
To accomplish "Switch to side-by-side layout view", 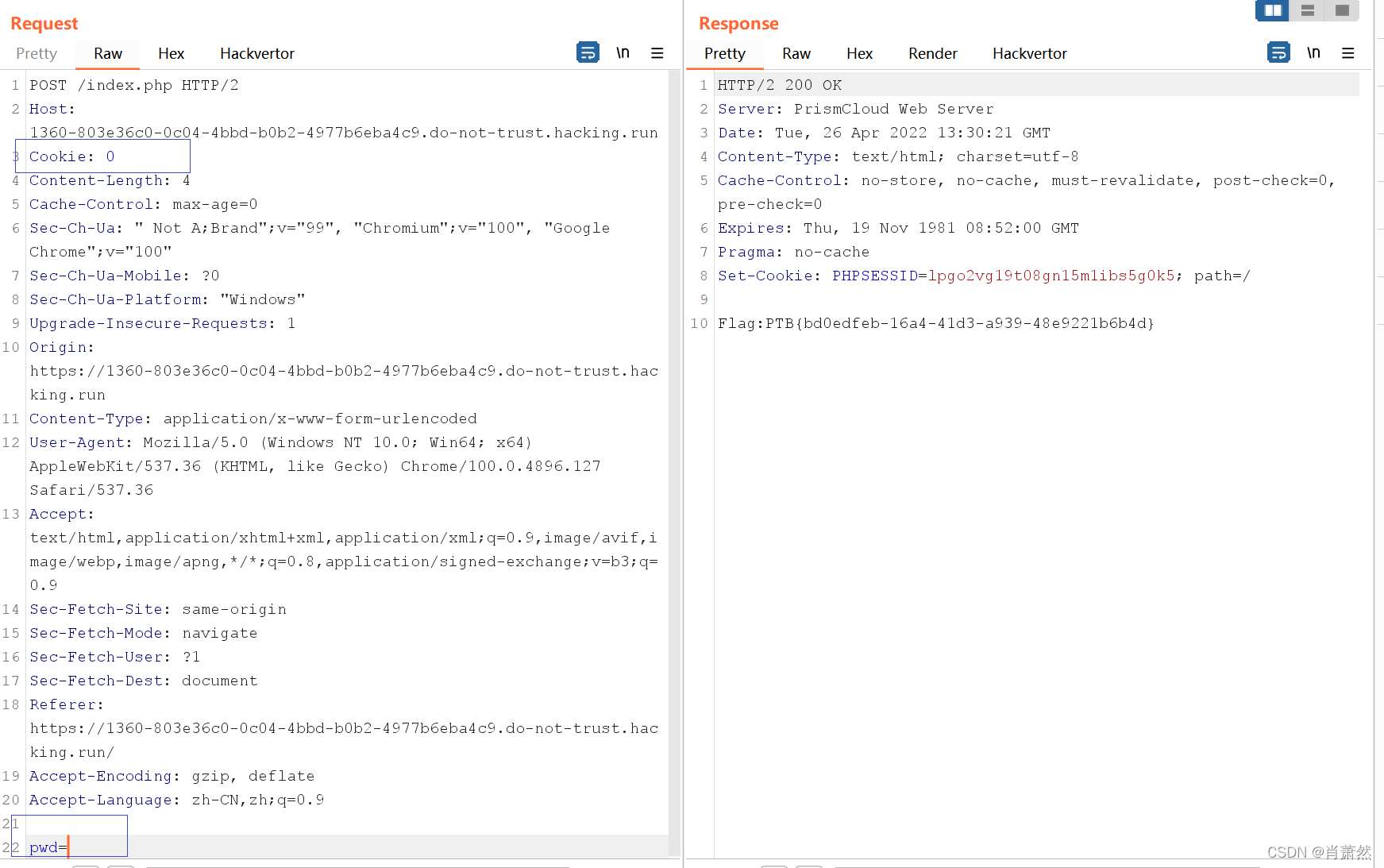I will (1273, 10).
